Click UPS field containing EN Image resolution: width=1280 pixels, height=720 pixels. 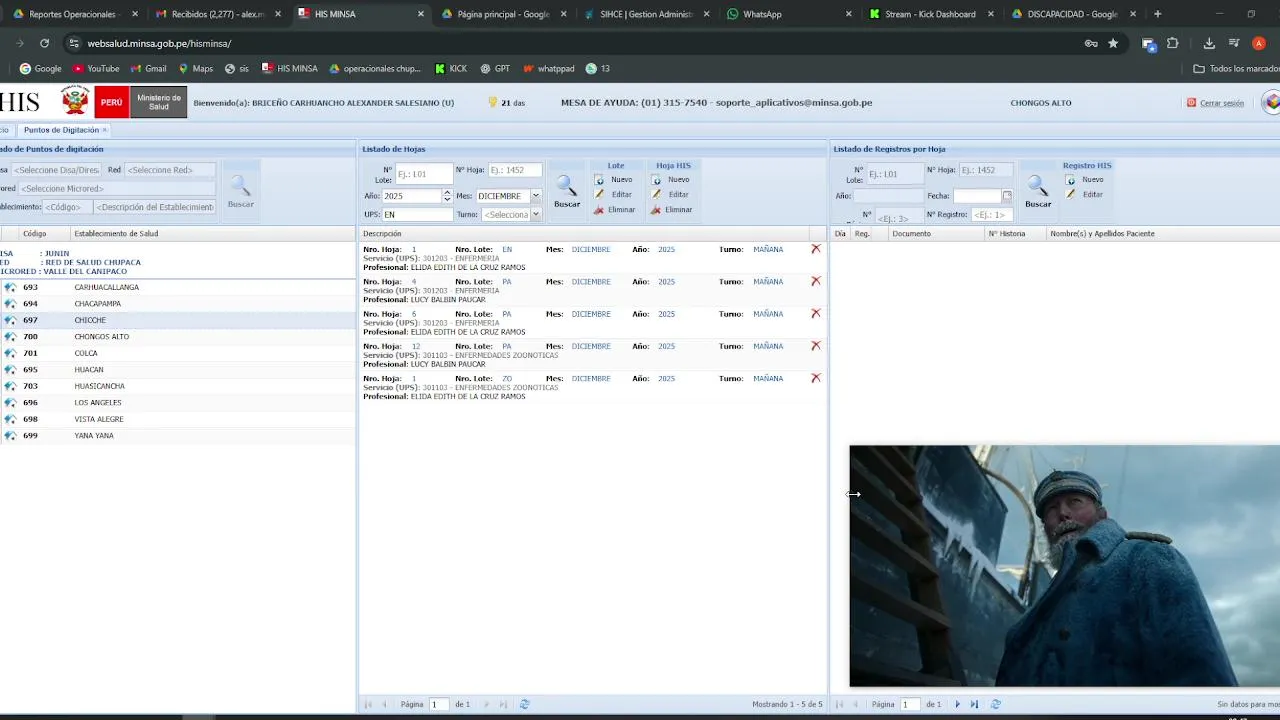coord(417,214)
